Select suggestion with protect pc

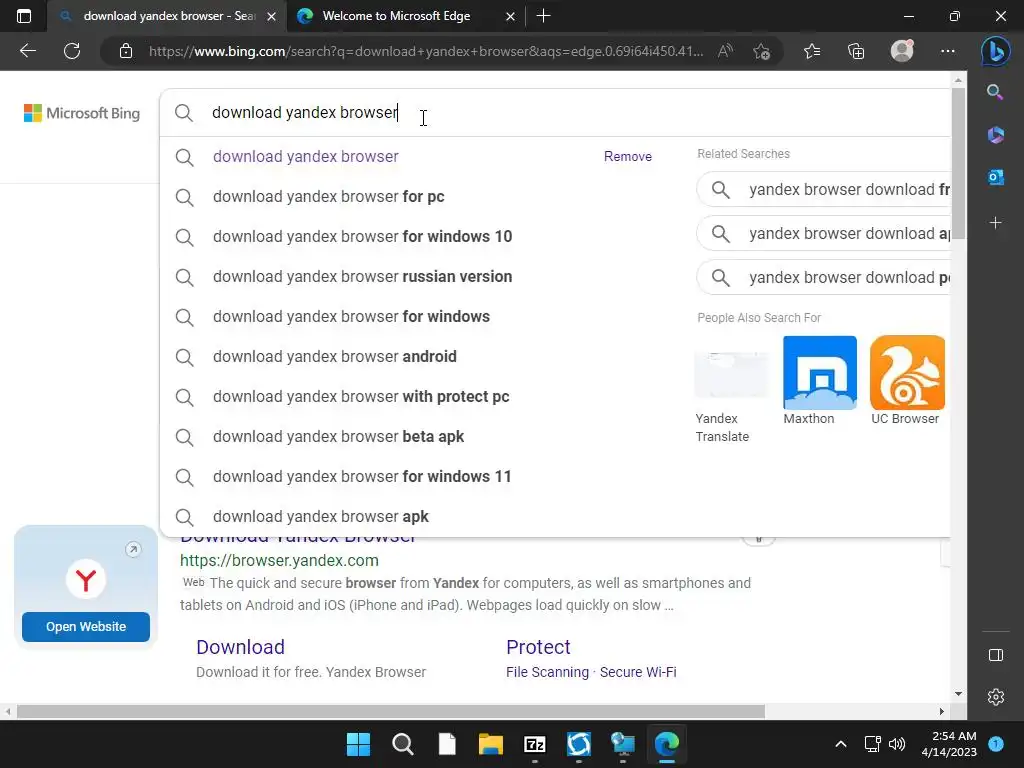click(361, 396)
